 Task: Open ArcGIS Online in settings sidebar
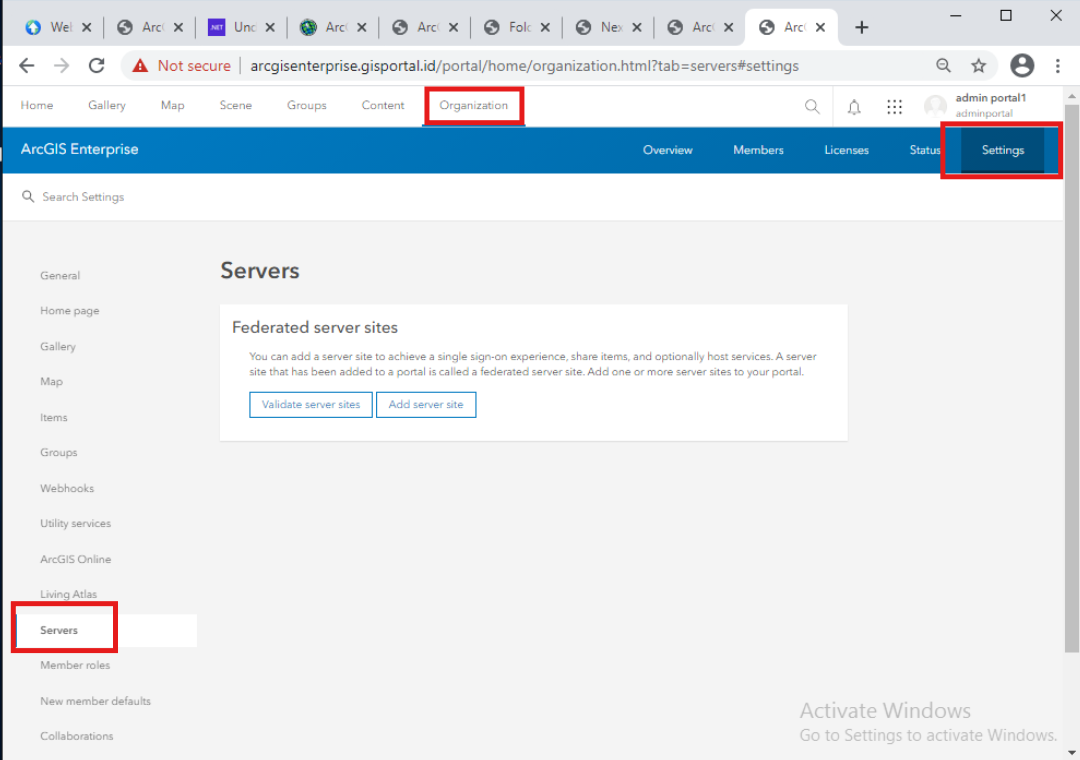(x=75, y=559)
